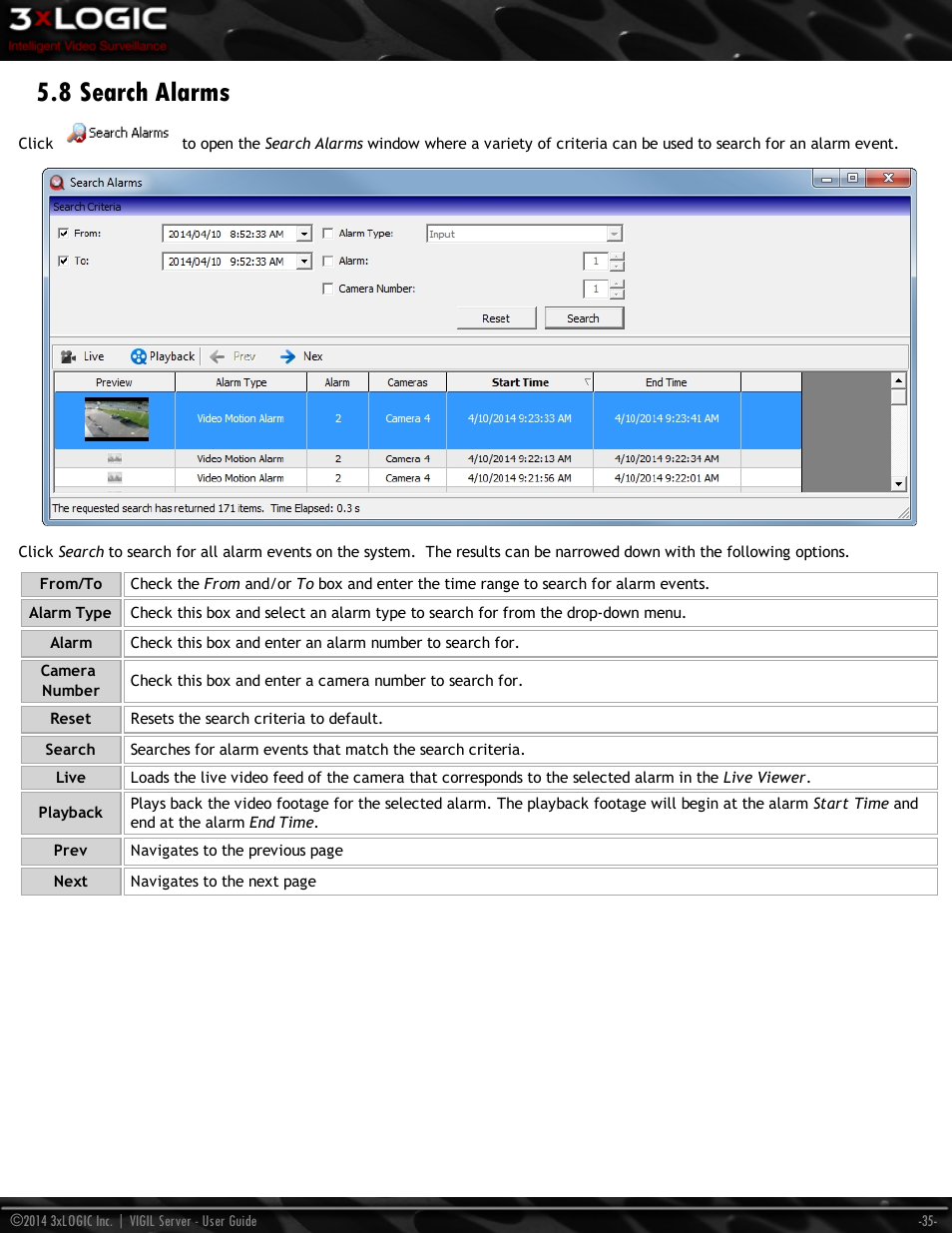Sort by Start Time column header
Image resolution: width=952 pixels, height=1233 pixels.
520,382
